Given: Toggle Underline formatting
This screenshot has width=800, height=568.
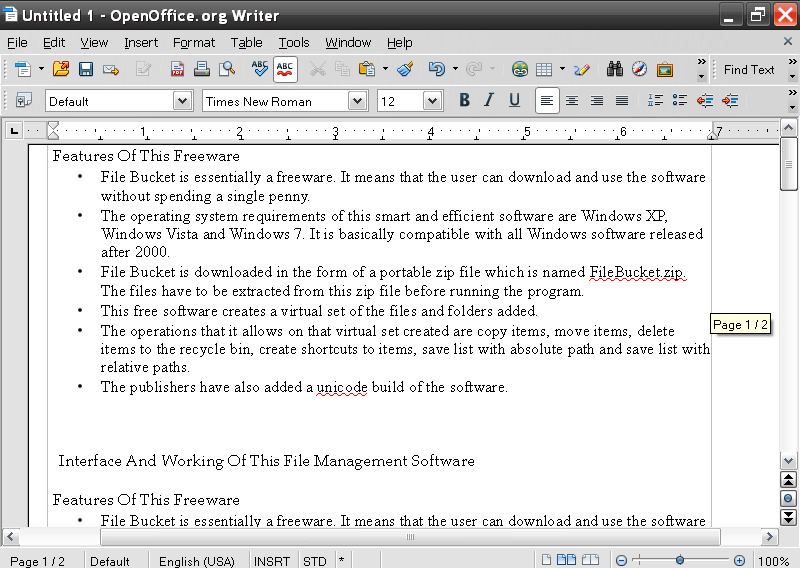Looking at the screenshot, I should [514, 101].
